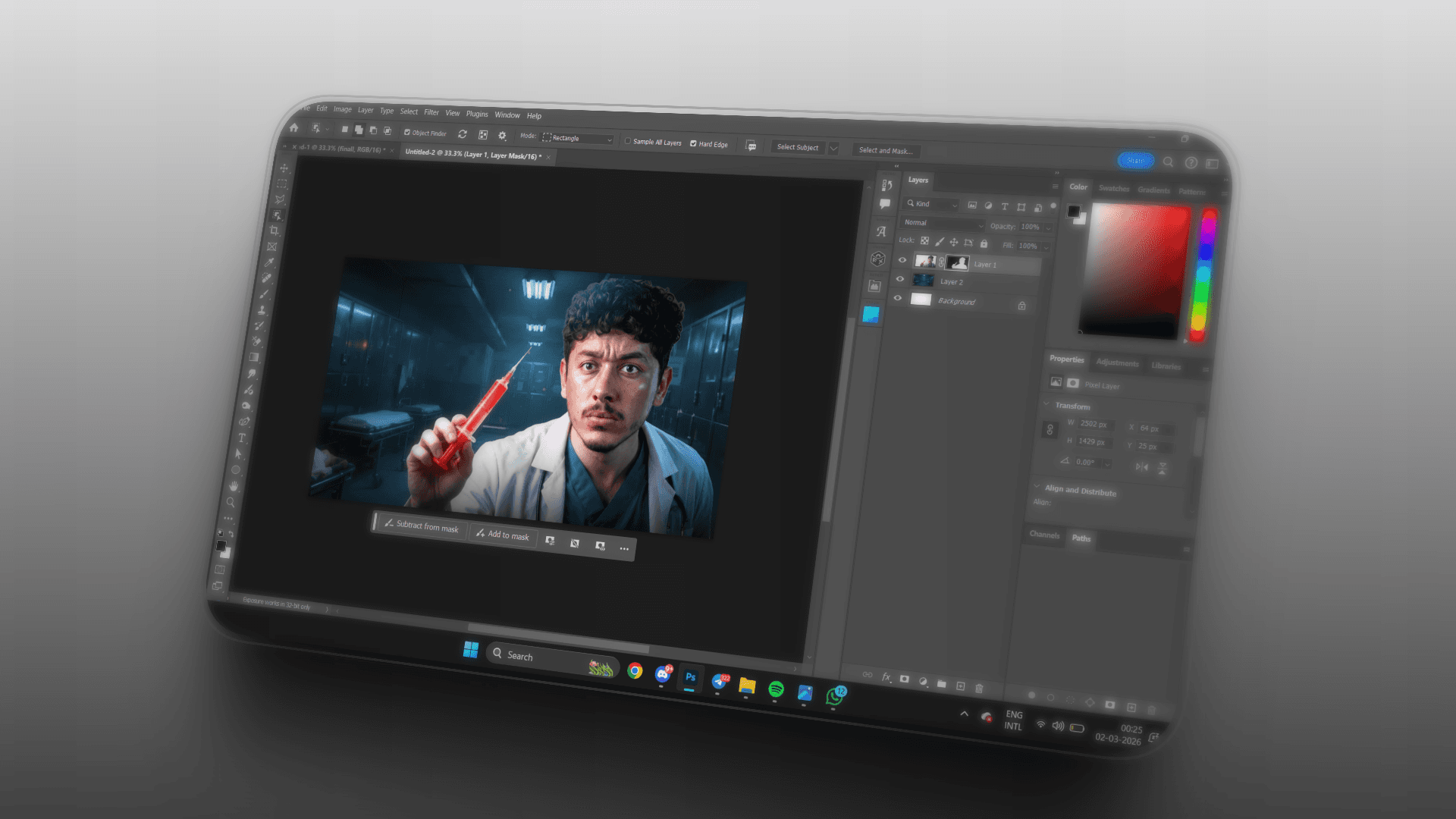Switch to the Channels tab
The width and height of the screenshot is (1456, 819).
pyautogui.click(x=1044, y=535)
